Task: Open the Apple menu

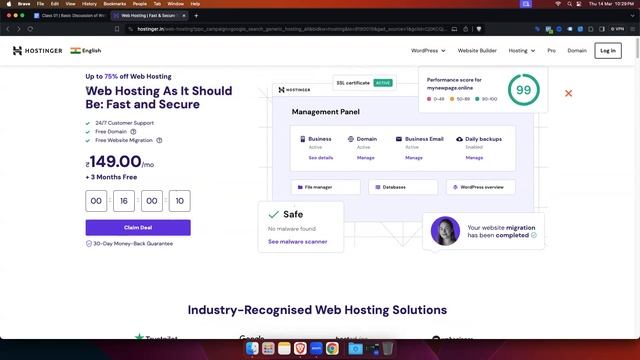Action: 9,4
